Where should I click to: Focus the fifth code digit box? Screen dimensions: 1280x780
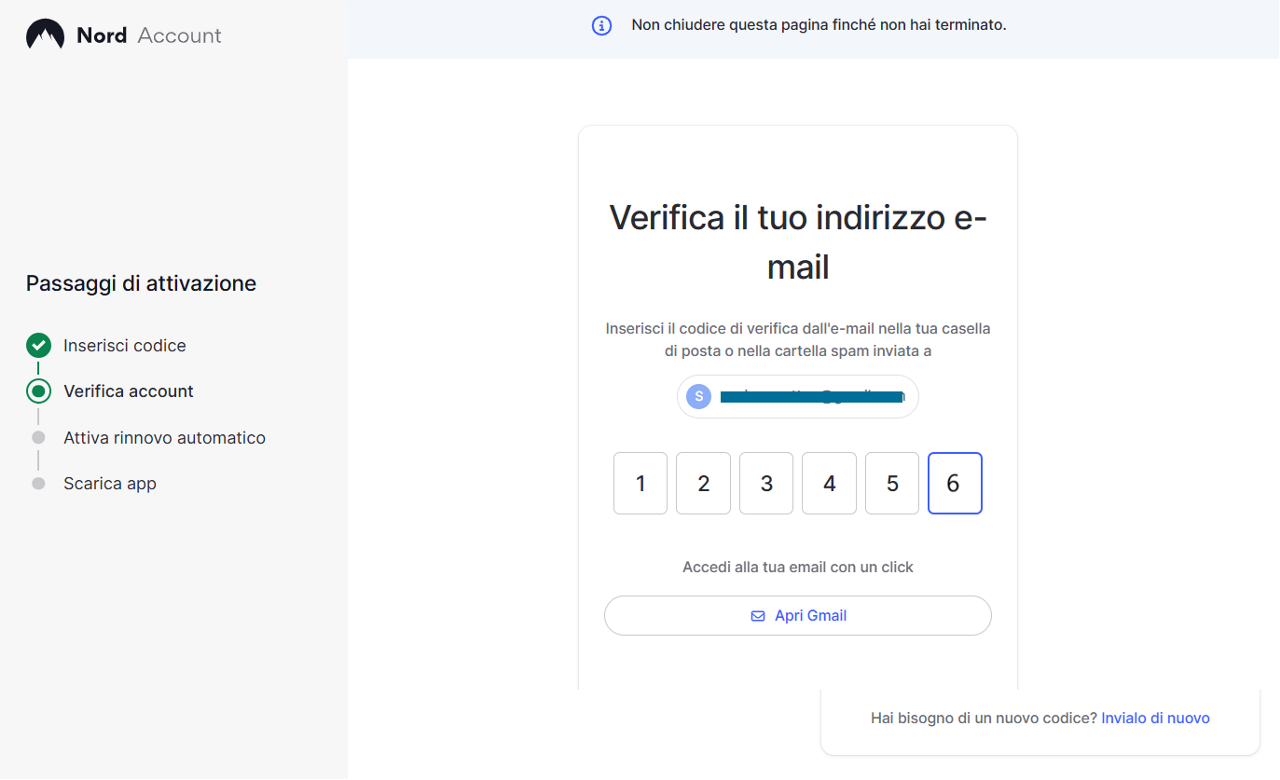892,484
